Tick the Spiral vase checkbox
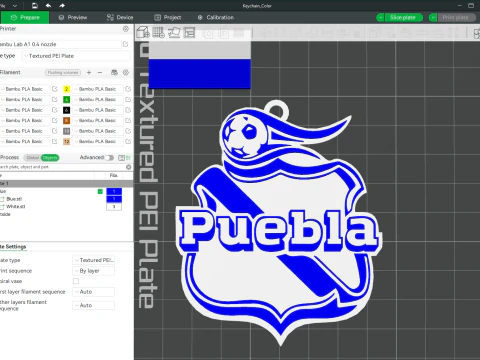This screenshot has width=480, height=360. click(76, 281)
